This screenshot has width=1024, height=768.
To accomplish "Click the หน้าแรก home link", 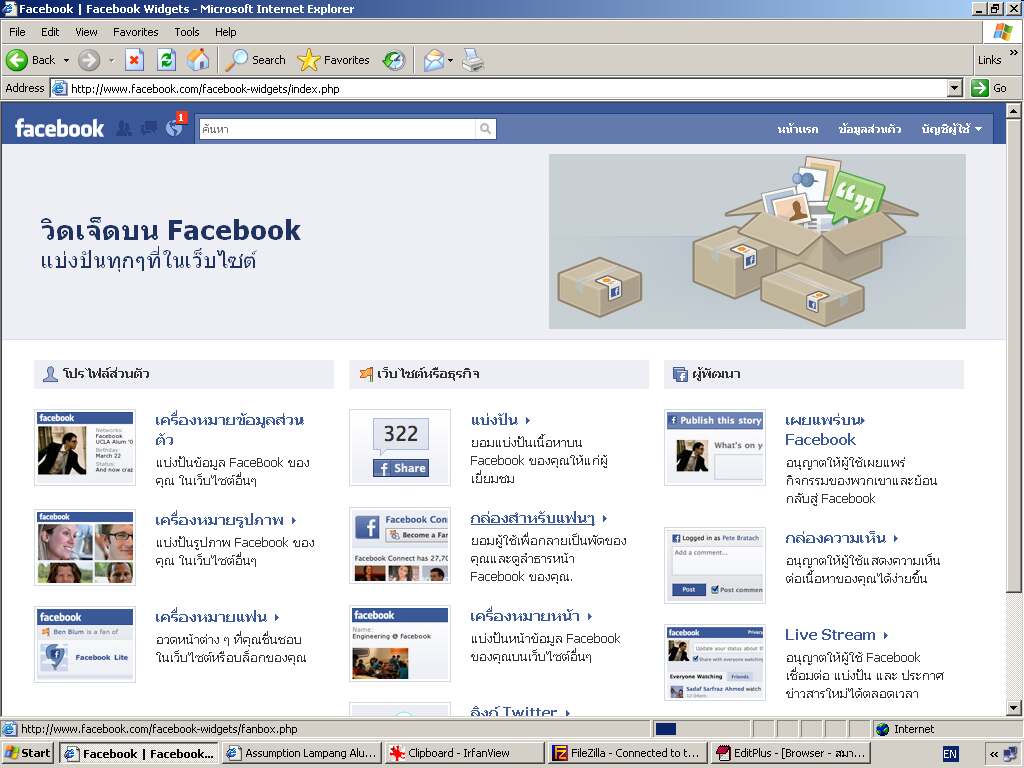I will [x=797, y=129].
